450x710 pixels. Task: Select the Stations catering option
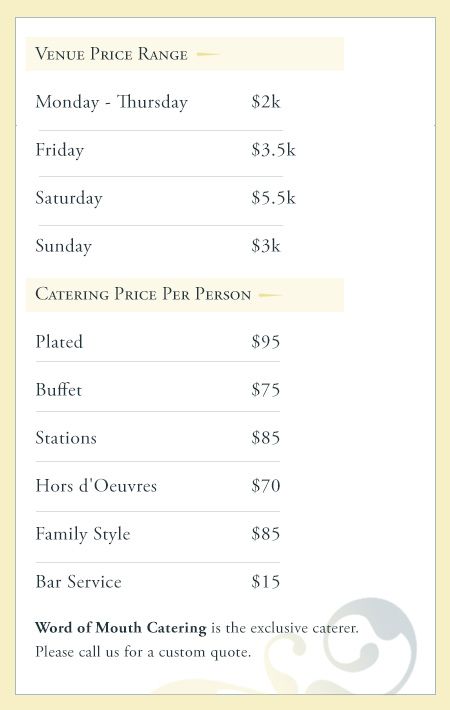click(66, 437)
